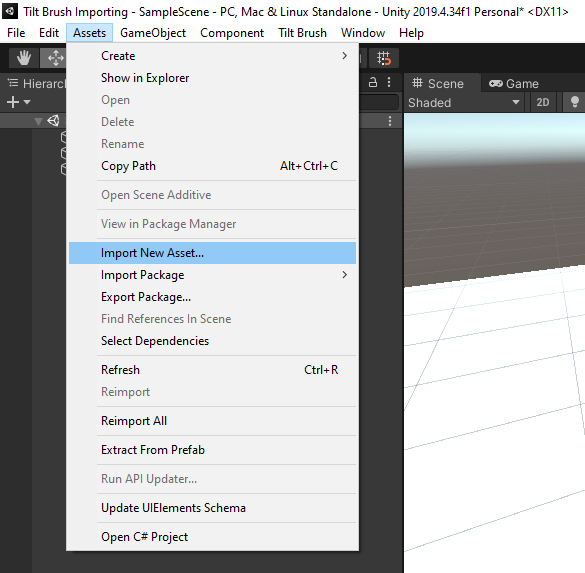Screen dimensions: 585x573
Task: Open the Hierarchy plus create dropdown
Action: tap(18, 102)
